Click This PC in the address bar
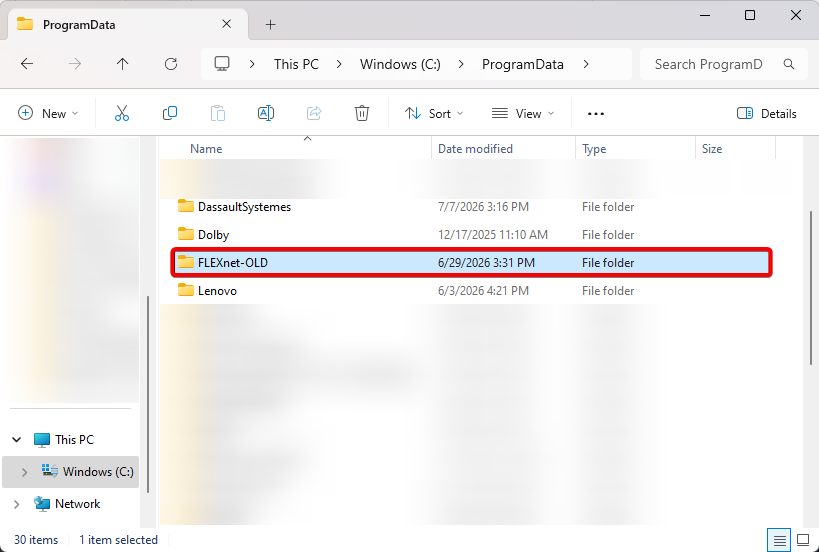The width and height of the screenshot is (819, 552). 296,64
